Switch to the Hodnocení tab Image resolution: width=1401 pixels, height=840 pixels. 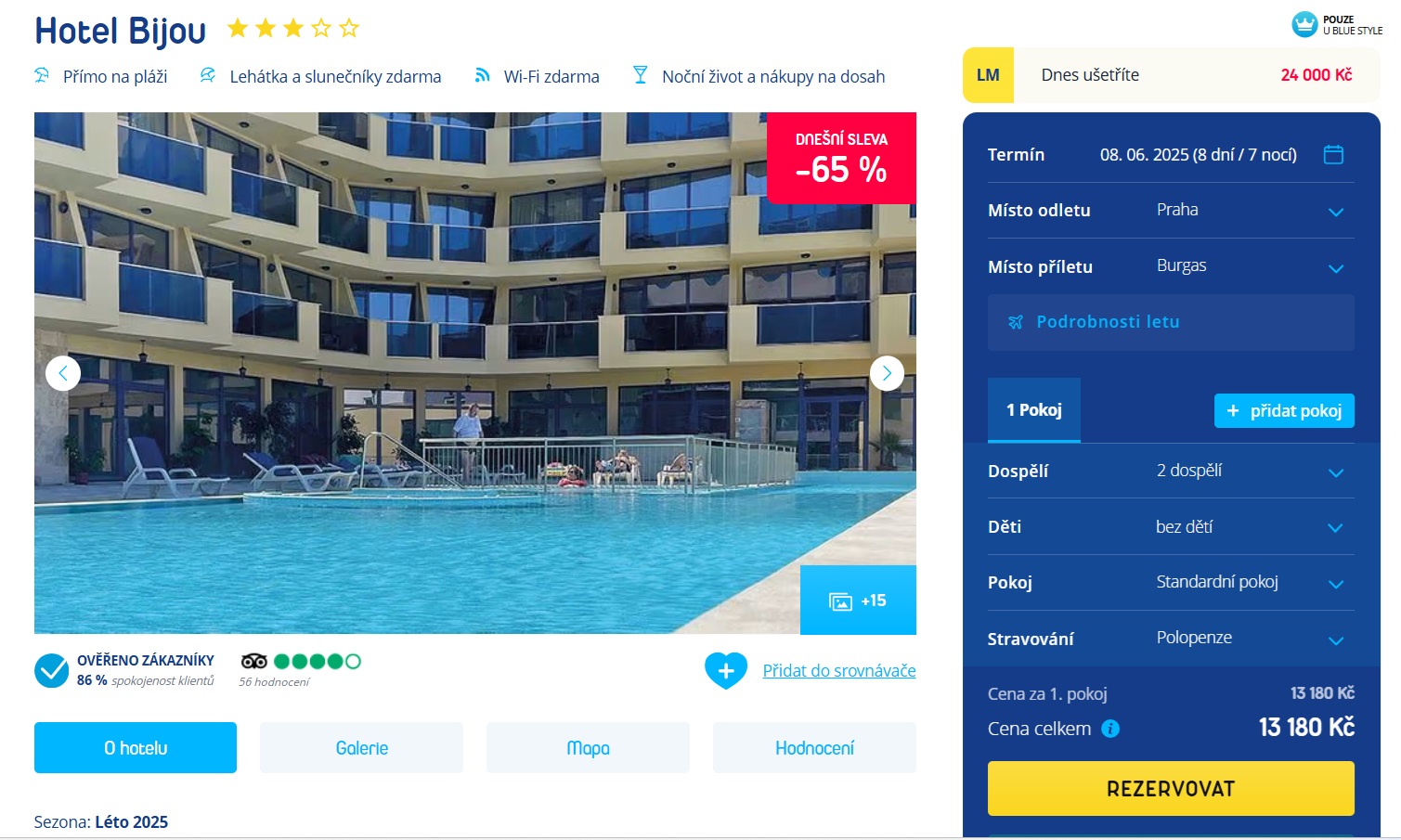(814, 748)
